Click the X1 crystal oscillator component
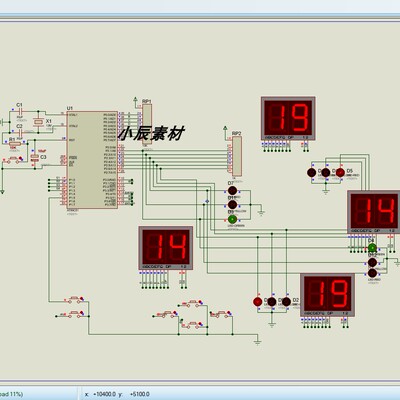 tap(38, 122)
